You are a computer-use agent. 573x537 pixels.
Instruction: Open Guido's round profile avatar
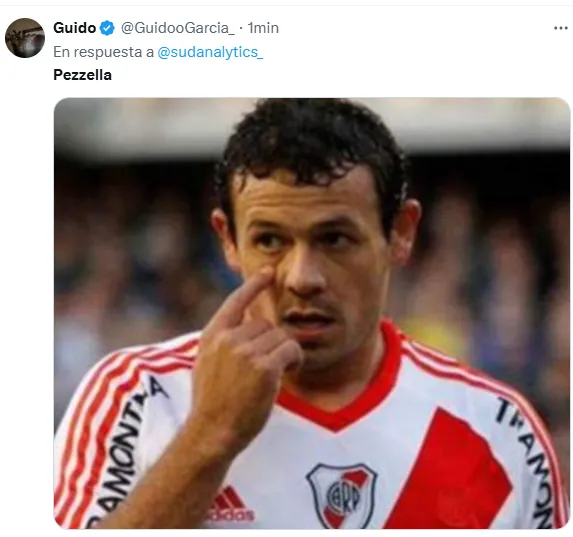point(25,38)
